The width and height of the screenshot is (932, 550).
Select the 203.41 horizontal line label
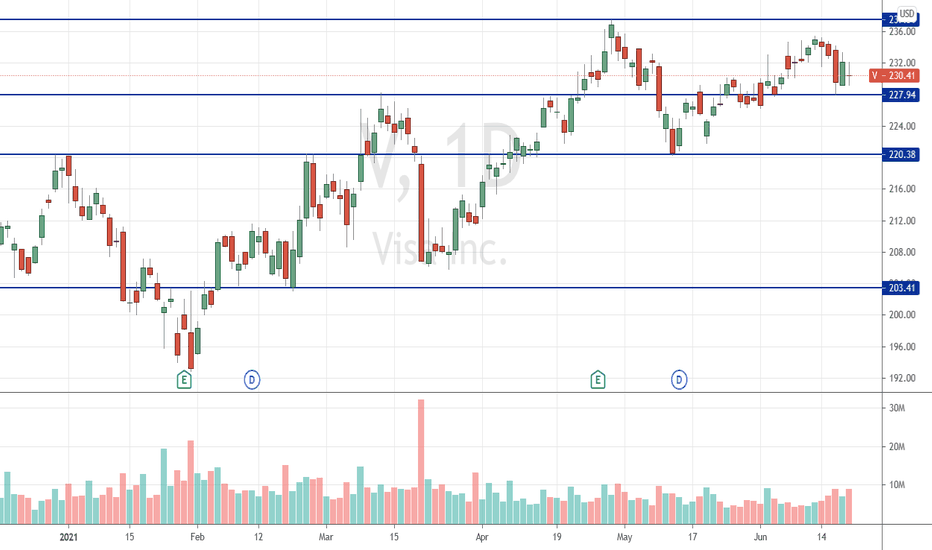tap(900, 288)
